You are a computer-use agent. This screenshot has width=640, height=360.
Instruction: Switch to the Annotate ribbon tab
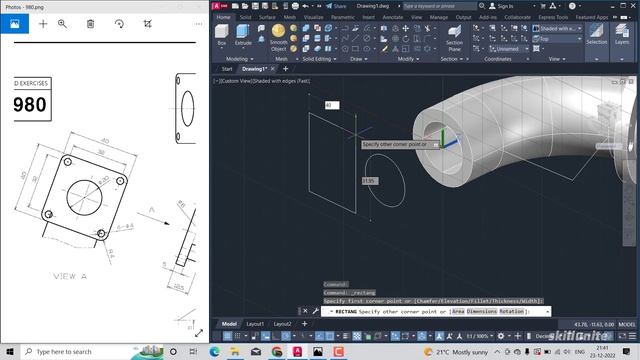click(x=393, y=17)
